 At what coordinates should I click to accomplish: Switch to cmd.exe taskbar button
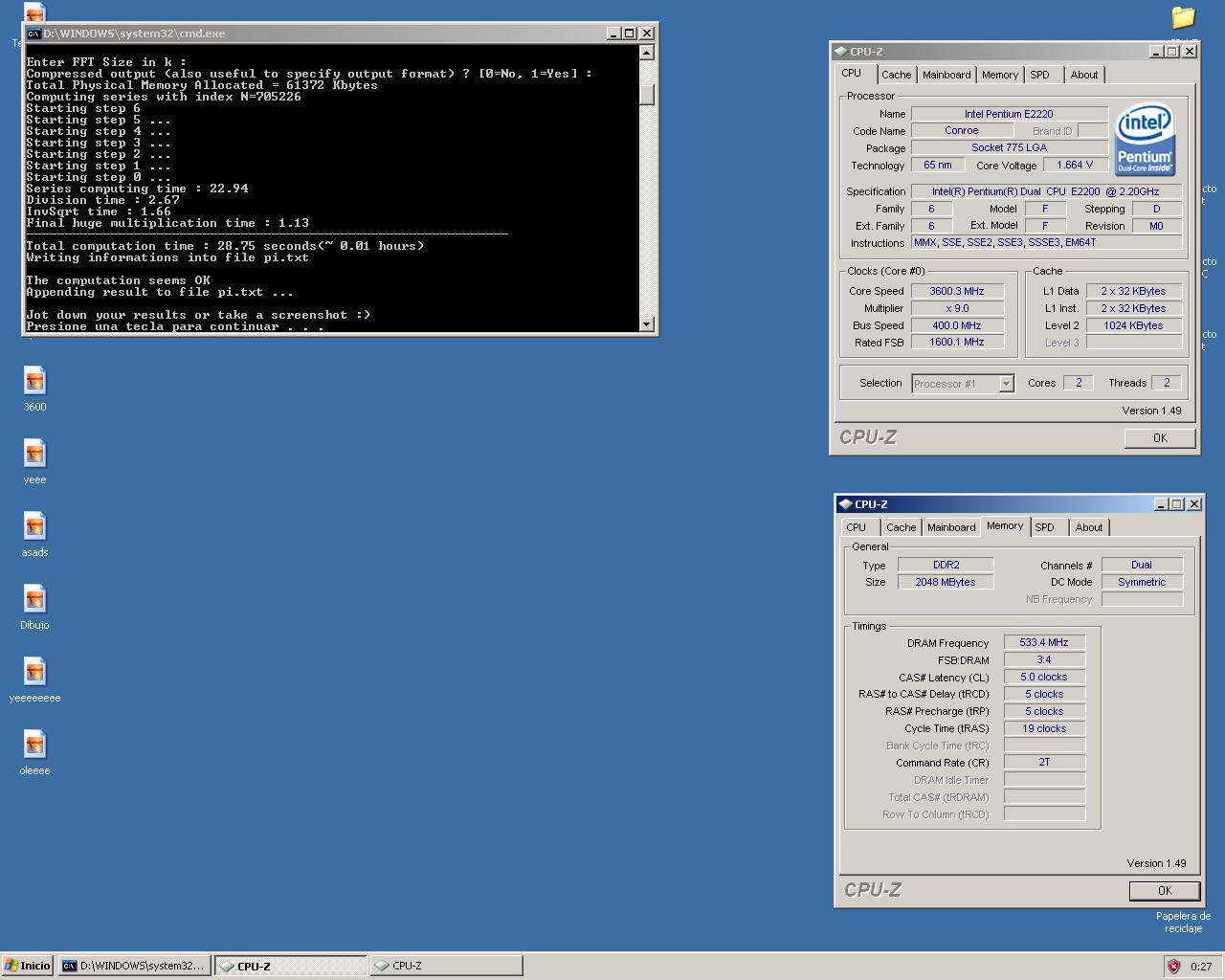tap(134, 966)
